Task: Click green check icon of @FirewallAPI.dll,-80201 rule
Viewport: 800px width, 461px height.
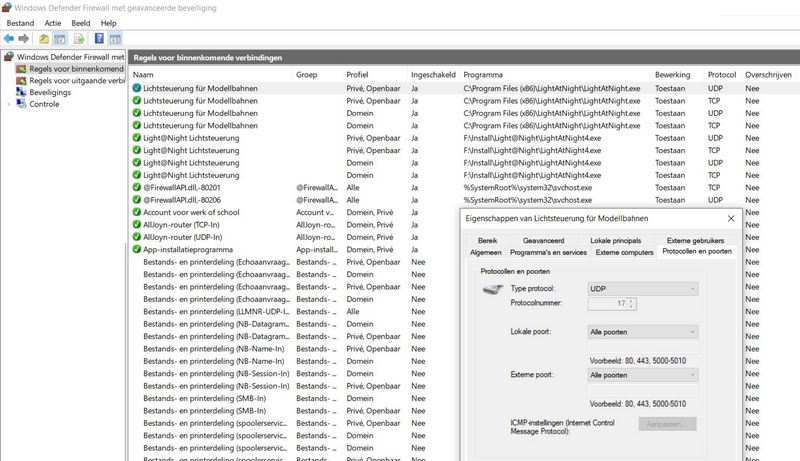Action: (137, 187)
